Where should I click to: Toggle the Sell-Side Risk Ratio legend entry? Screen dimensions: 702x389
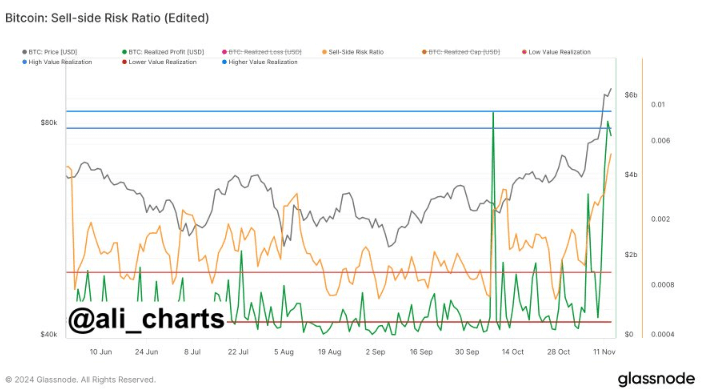pos(353,52)
